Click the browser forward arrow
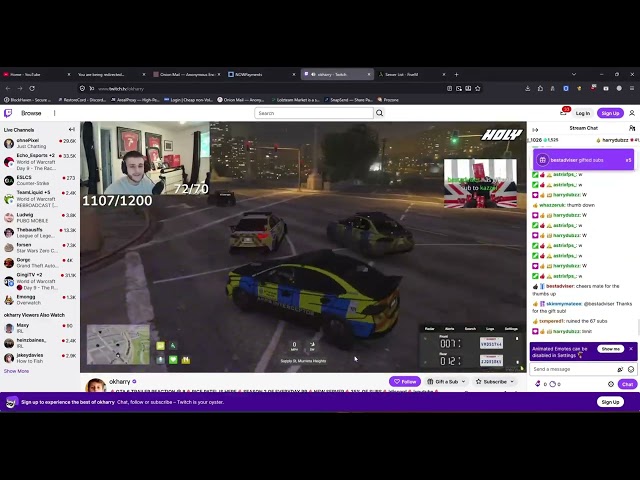Image resolution: width=640 pixels, height=480 pixels. click(20, 88)
